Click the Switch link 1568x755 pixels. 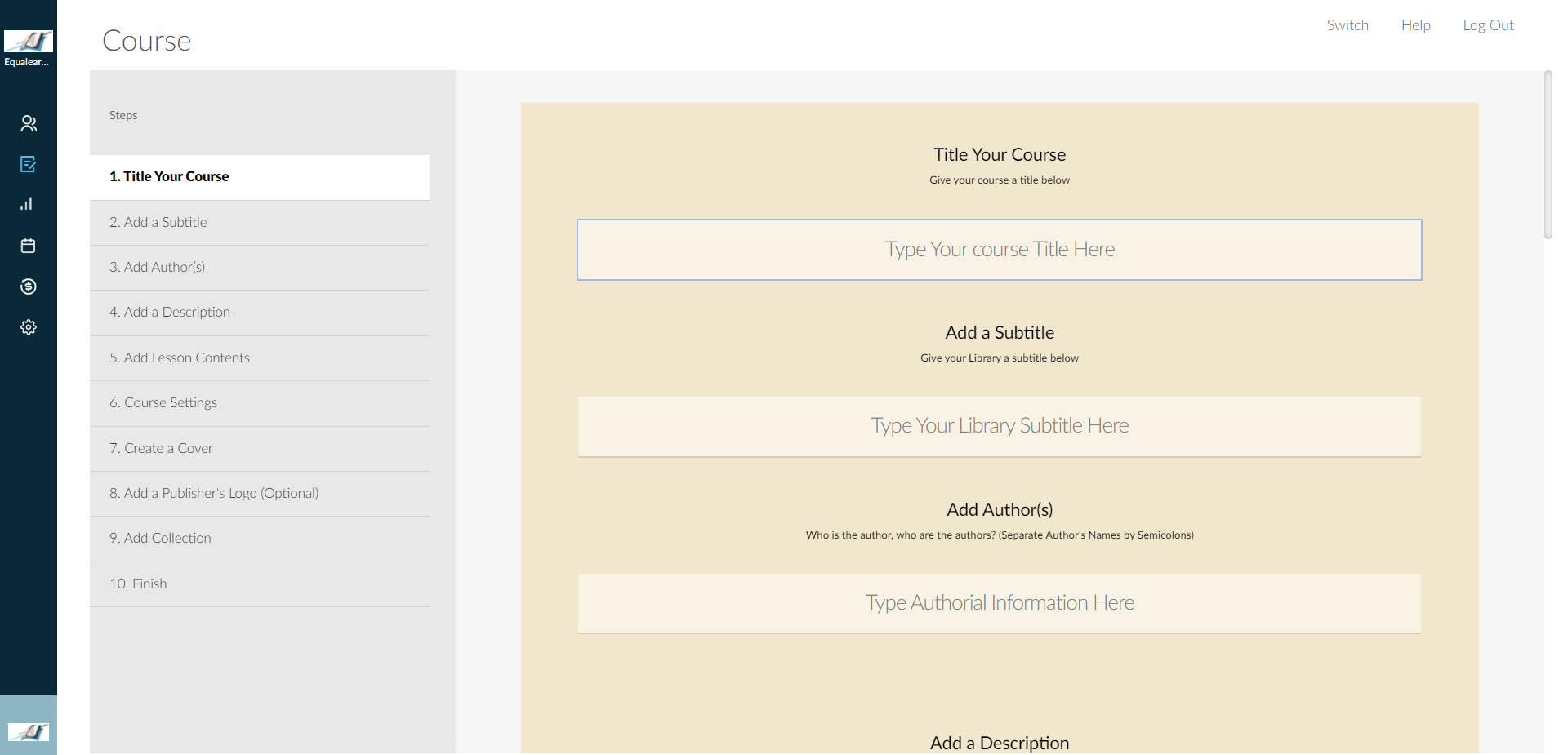(x=1347, y=25)
